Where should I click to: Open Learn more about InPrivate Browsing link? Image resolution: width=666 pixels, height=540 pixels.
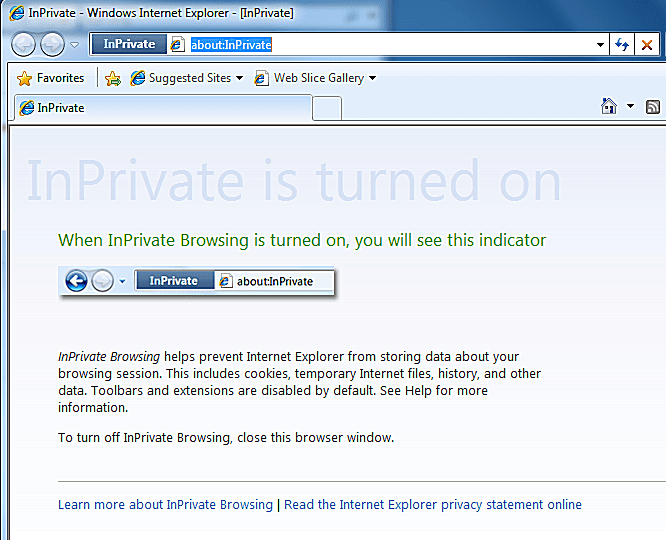coord(165,504)
